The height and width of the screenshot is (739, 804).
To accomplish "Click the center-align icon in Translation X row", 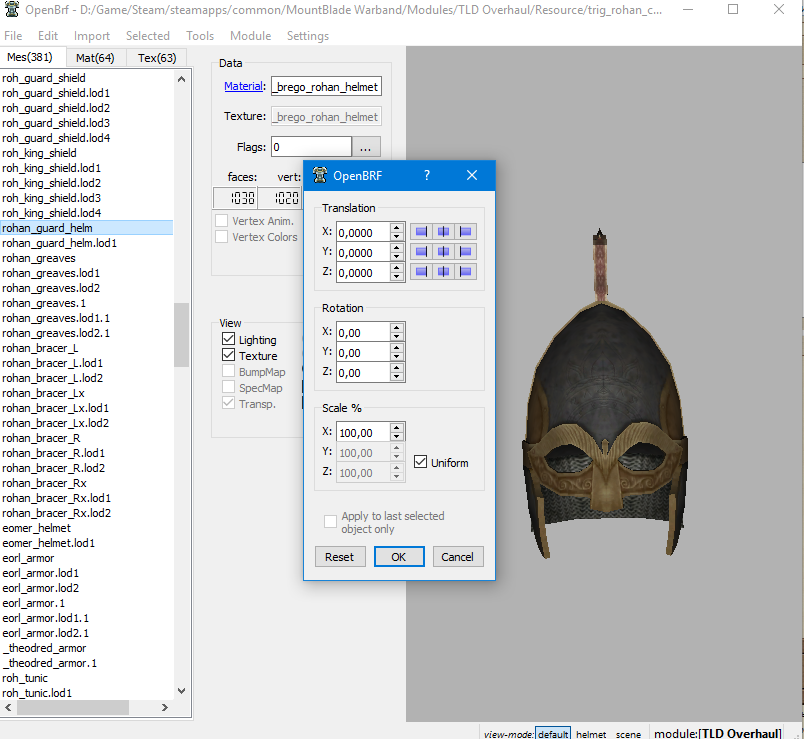I will pos(443,231).
